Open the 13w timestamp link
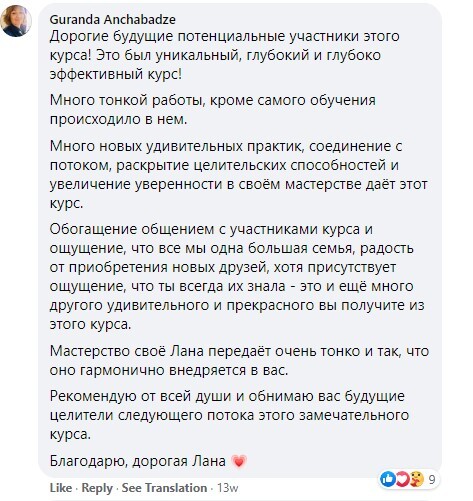This screenshot has width=473, height=501. [x=228, y=488]
